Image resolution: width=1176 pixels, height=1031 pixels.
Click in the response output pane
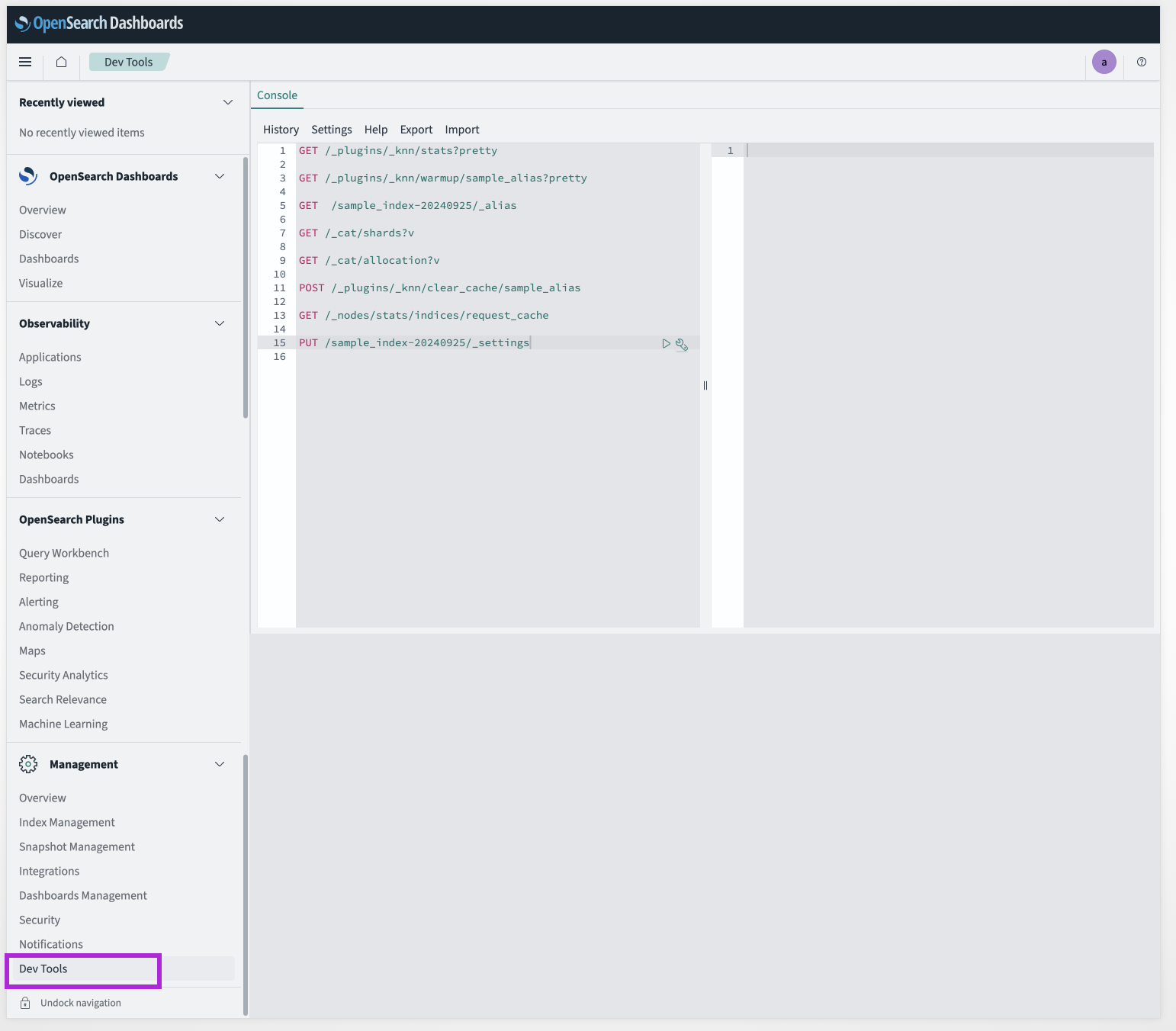(948, 385)
